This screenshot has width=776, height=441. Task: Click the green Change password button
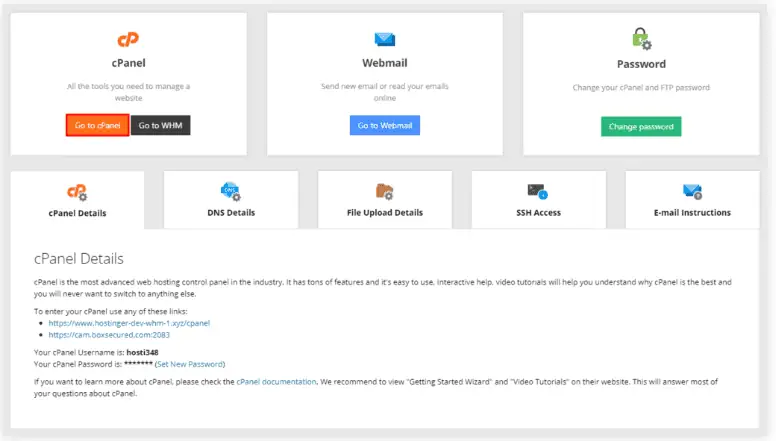641,126
